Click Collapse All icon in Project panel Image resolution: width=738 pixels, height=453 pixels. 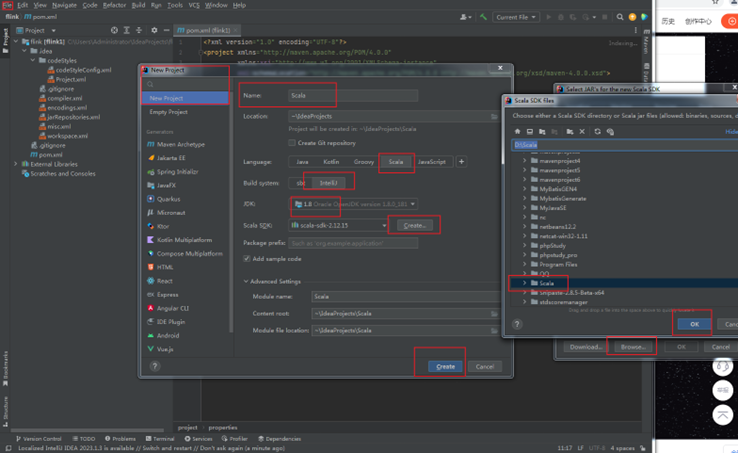(x=138, y=30)
